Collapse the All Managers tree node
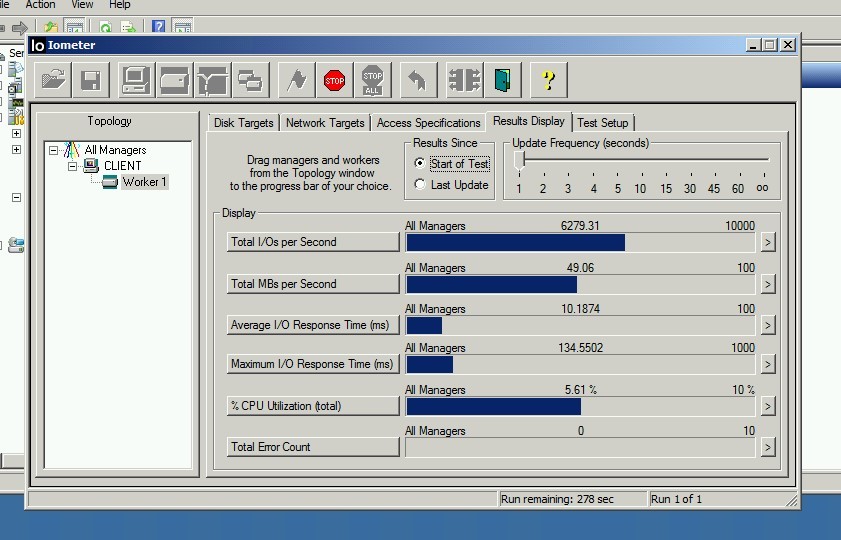This screenshot has height=540, width=841. point(54,150)
